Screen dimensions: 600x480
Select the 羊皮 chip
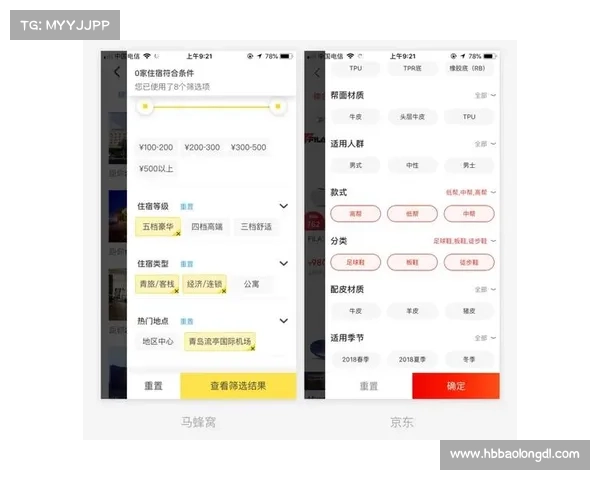coord(412,311)
